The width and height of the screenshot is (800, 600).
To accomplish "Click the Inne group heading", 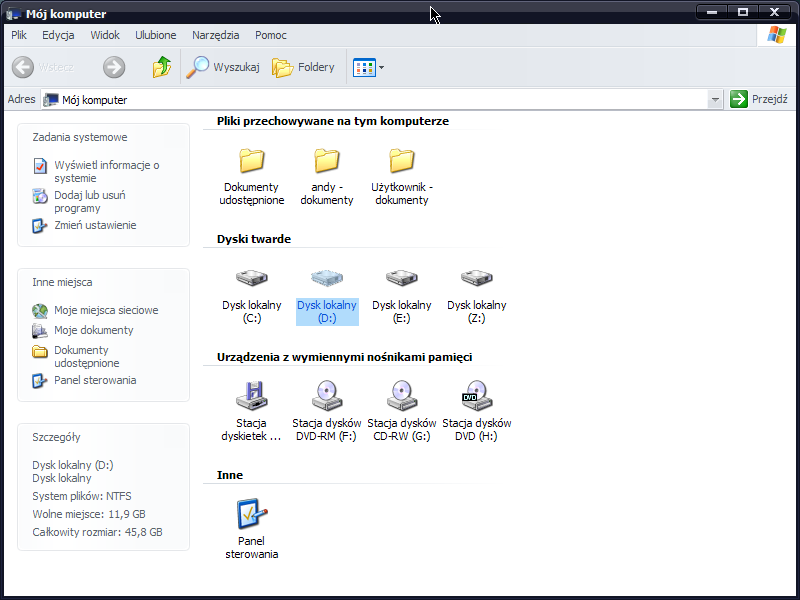I will [x=230, y=475].
